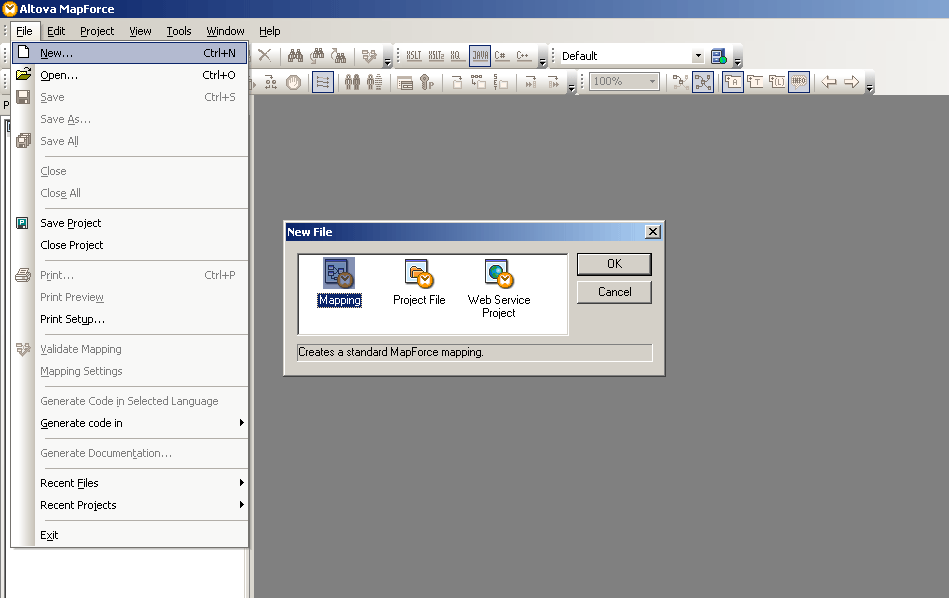Select C# output language icon
949x598 pixels.
(x=501, y=56)
